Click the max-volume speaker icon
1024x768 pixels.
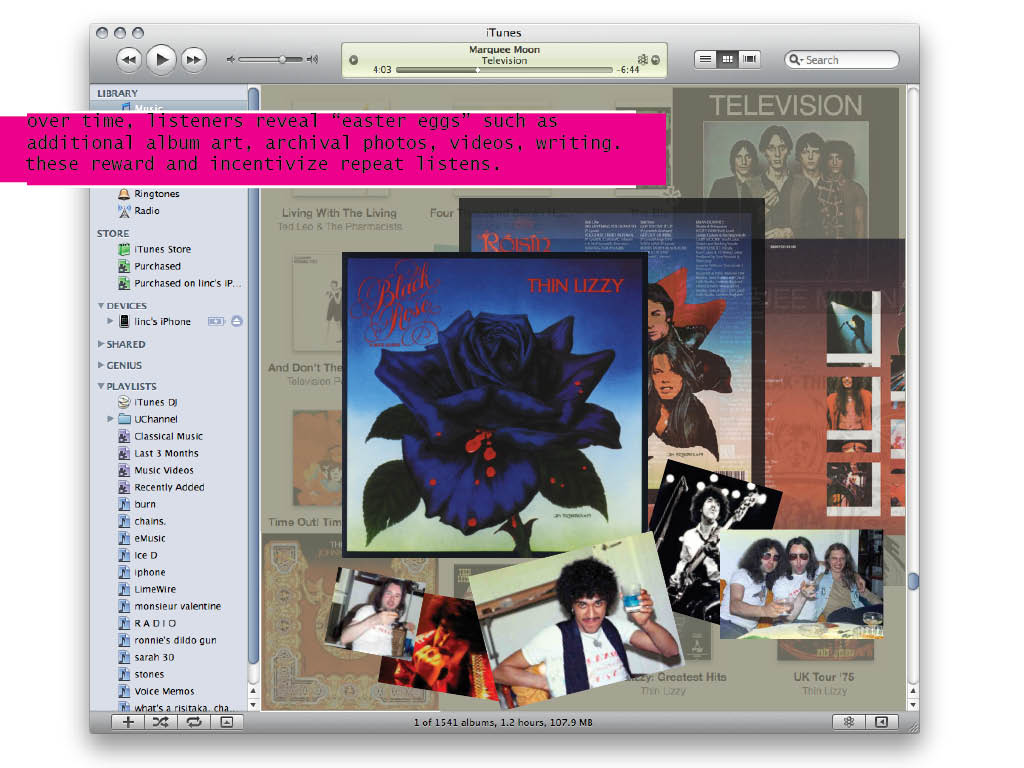[313, 59]
